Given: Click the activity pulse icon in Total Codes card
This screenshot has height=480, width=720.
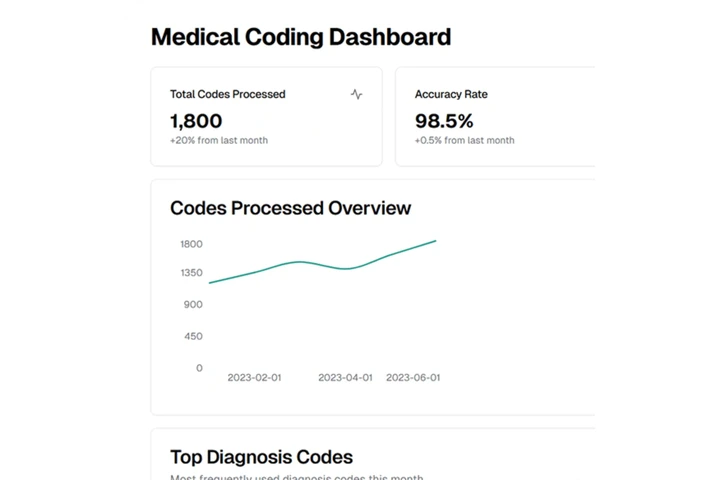Looking at the screenshot, I should click(x=357, y=95).
